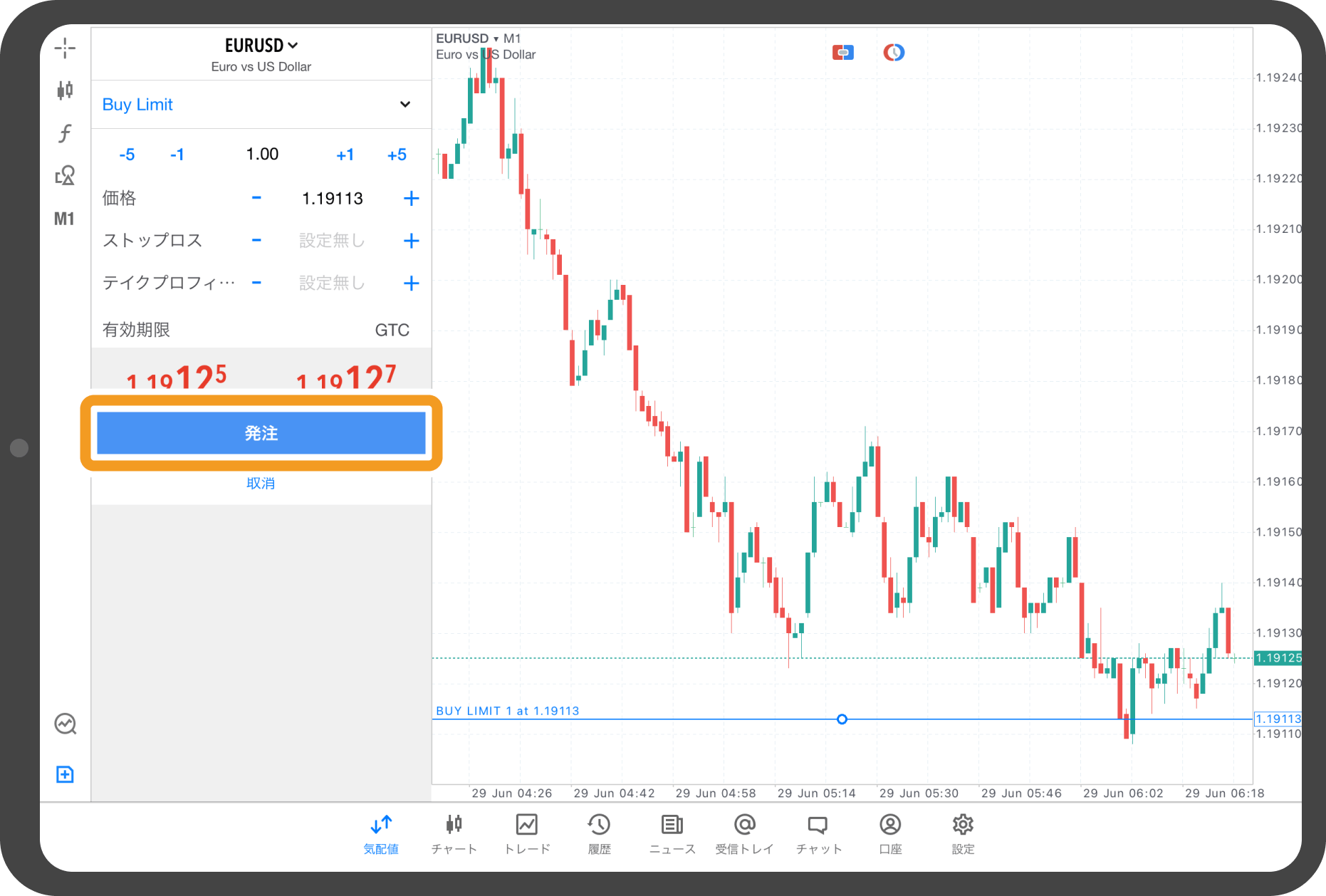
Task: Click the 取消 cancel link
Action: click(x=261, y=484)
